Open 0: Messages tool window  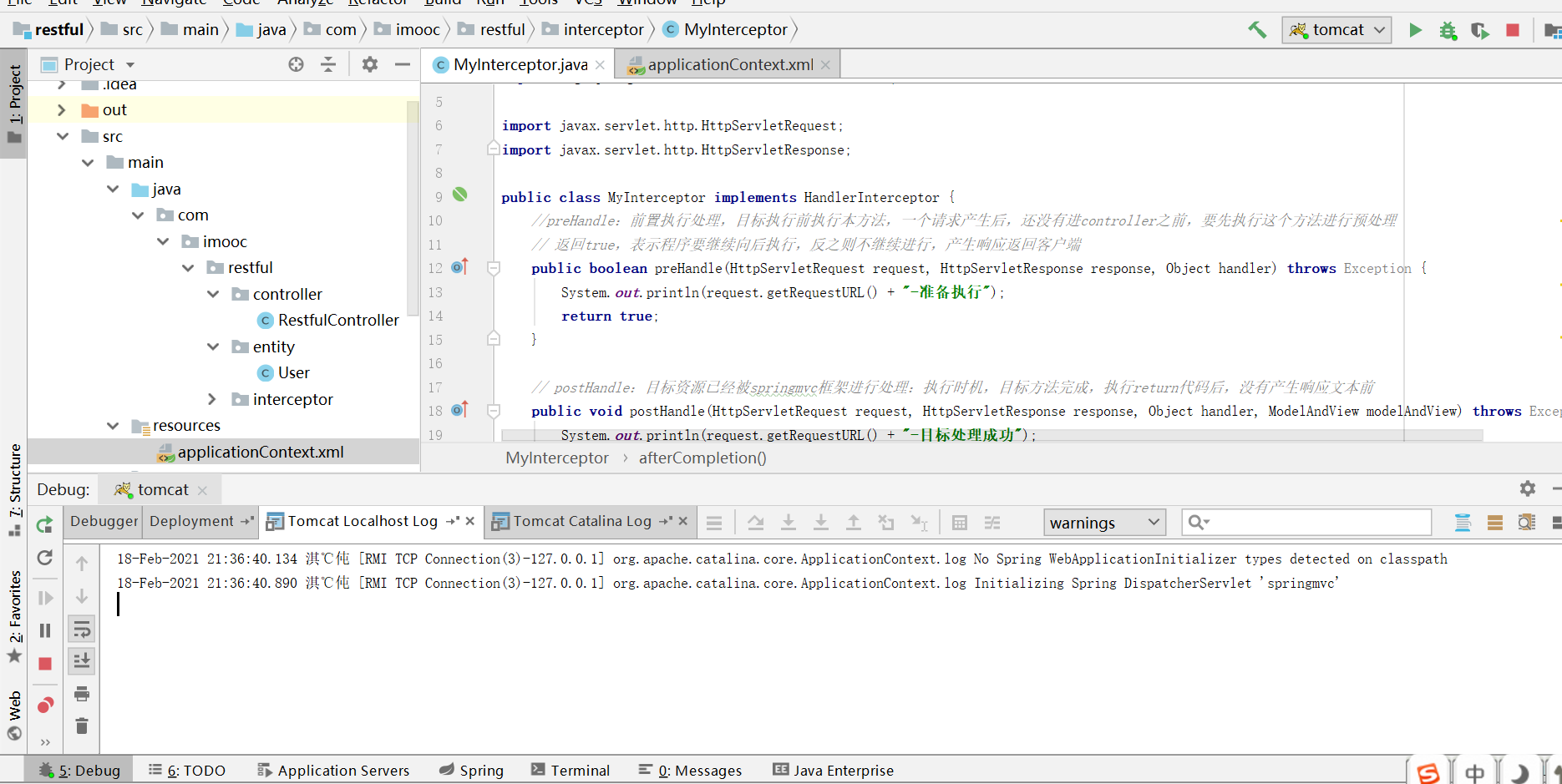690,770
